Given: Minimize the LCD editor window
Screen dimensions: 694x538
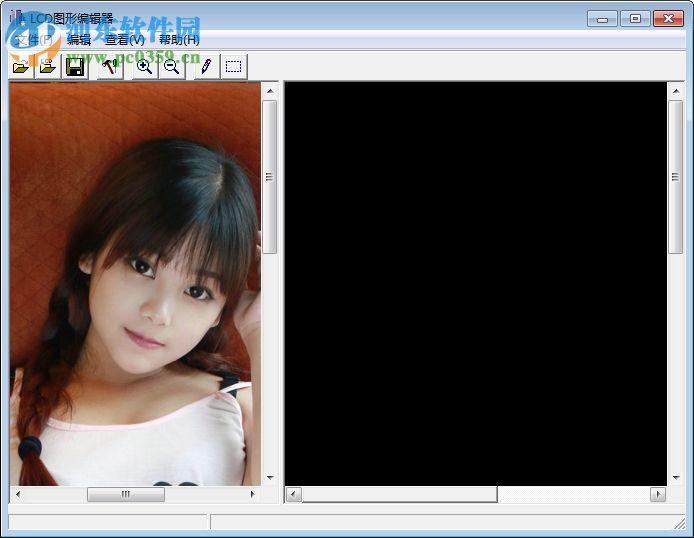Looking at the screenshot, I should click(x=602, y=19).
